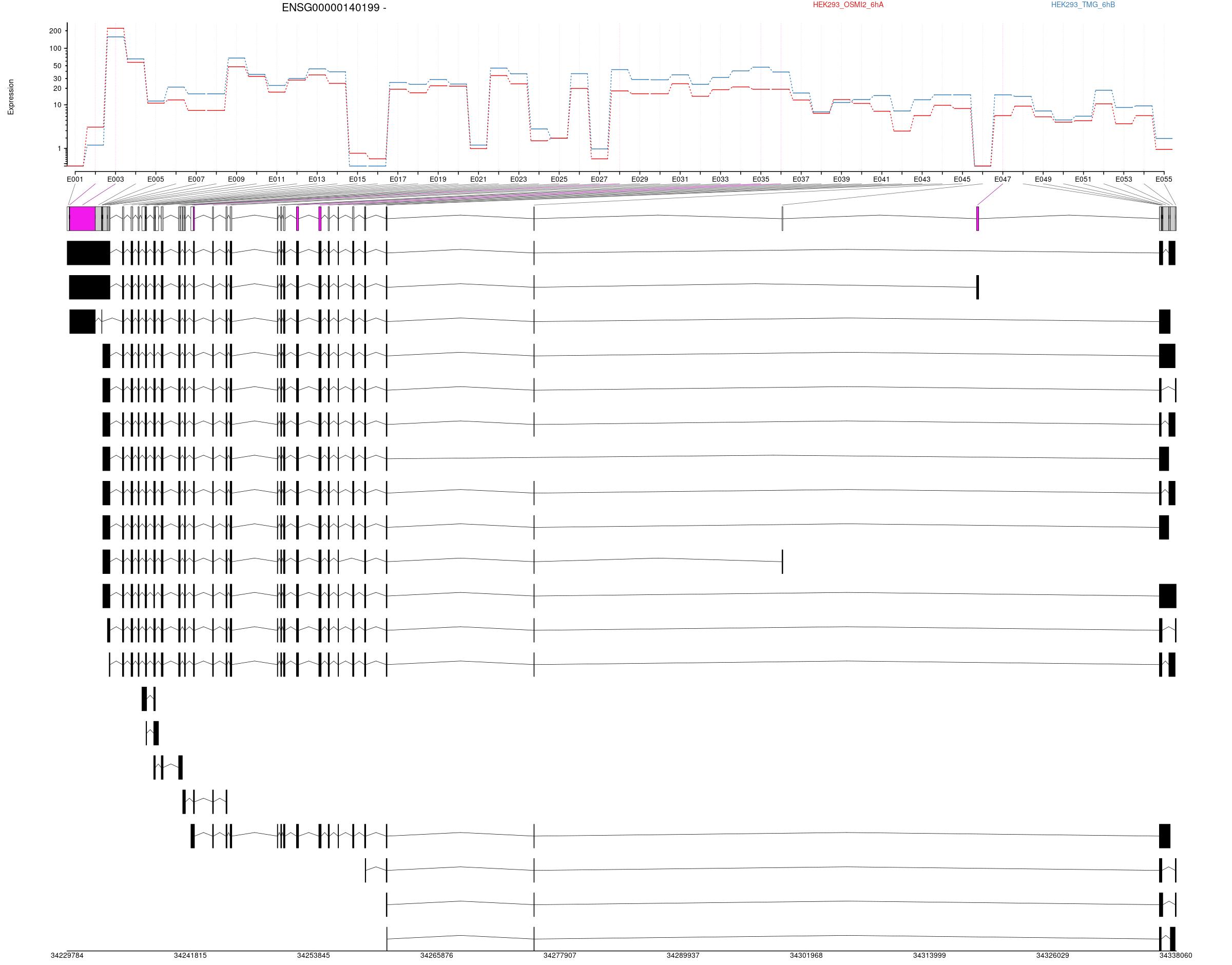
Task: Click genomic coordinate 34277907
Action: coord(560,955)
